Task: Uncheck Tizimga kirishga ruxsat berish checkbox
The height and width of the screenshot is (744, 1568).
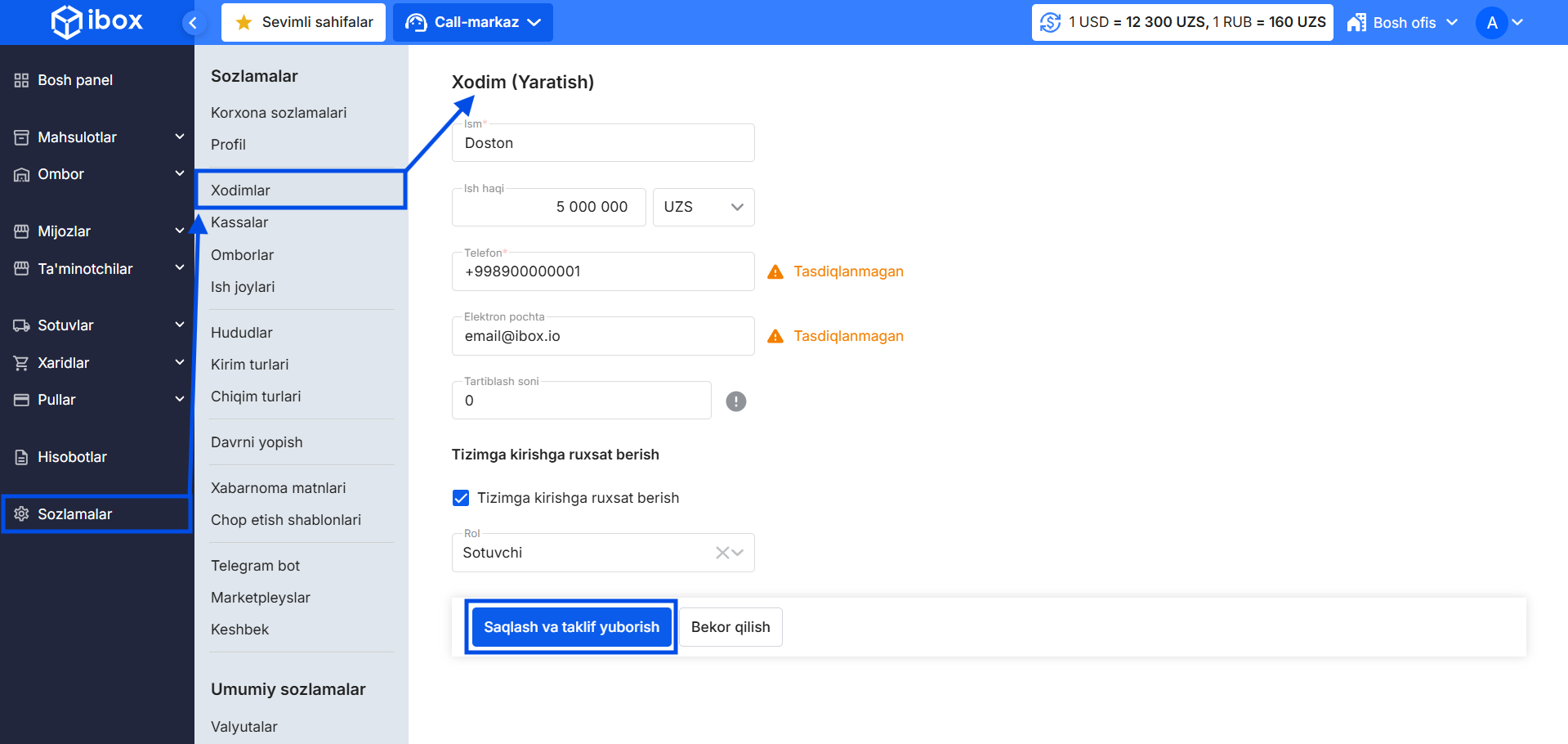Action: (x=461, y=498)
